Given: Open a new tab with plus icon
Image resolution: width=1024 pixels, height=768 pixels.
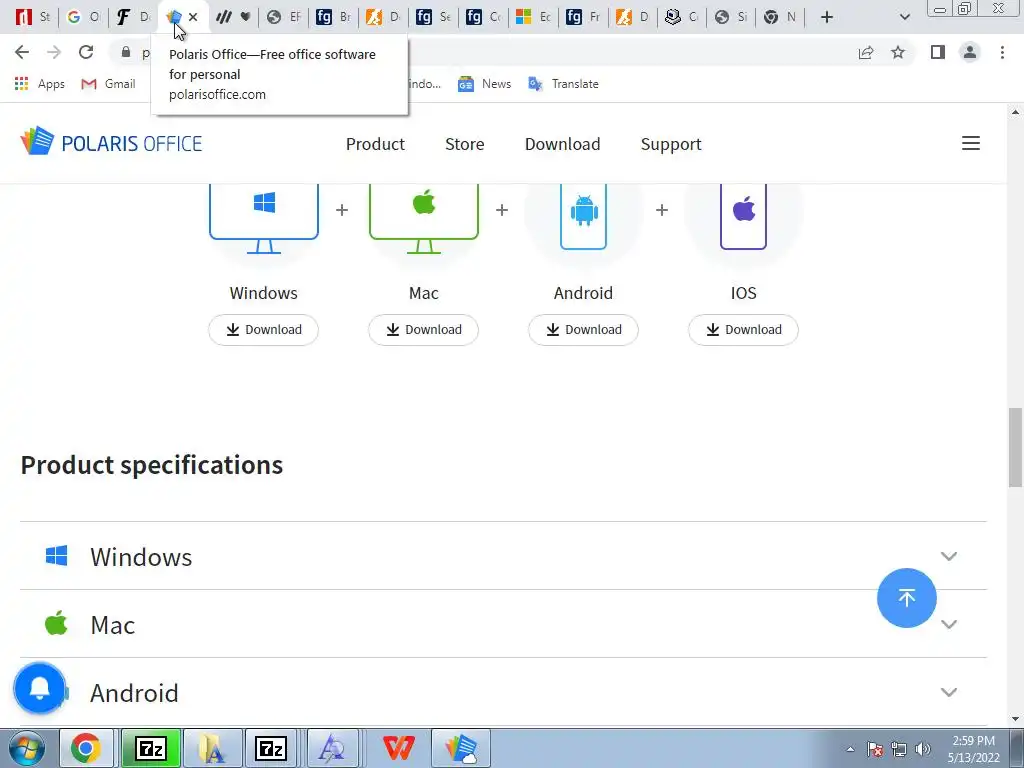Looking at the screenshot, I should pyautogui.click(x=827, y=17).
